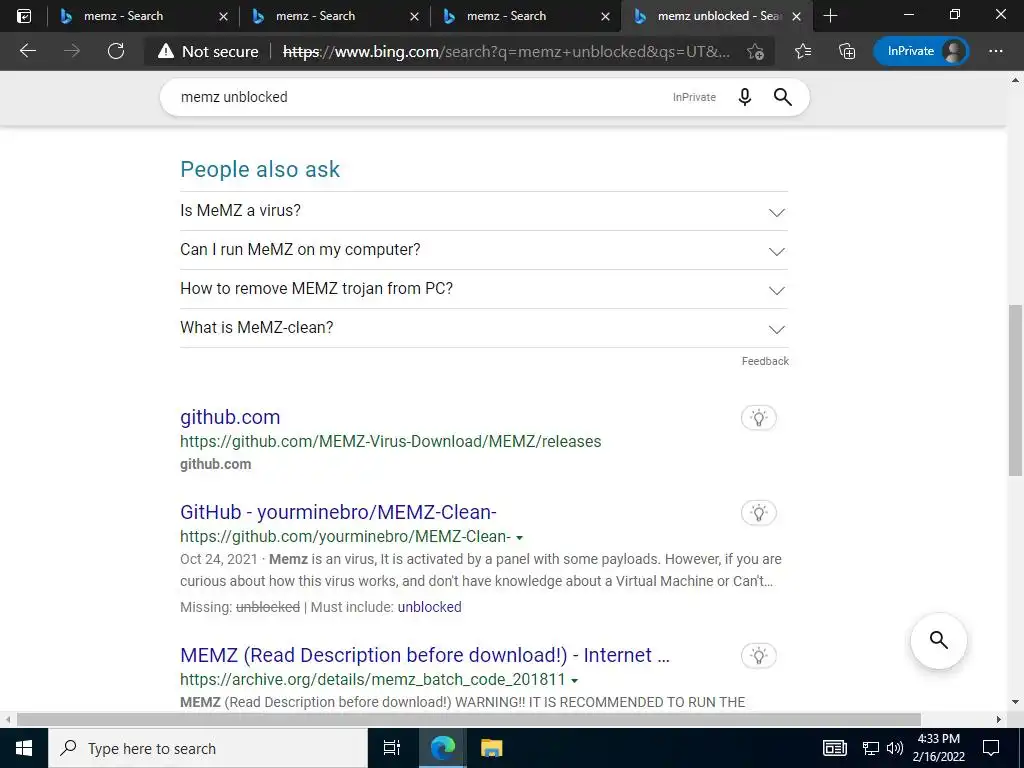Image resolution: width=1024 pixels, height=768 pixels.
Task: Click the scroll right arrow on horizontal bar
Action: coord(999,720)
